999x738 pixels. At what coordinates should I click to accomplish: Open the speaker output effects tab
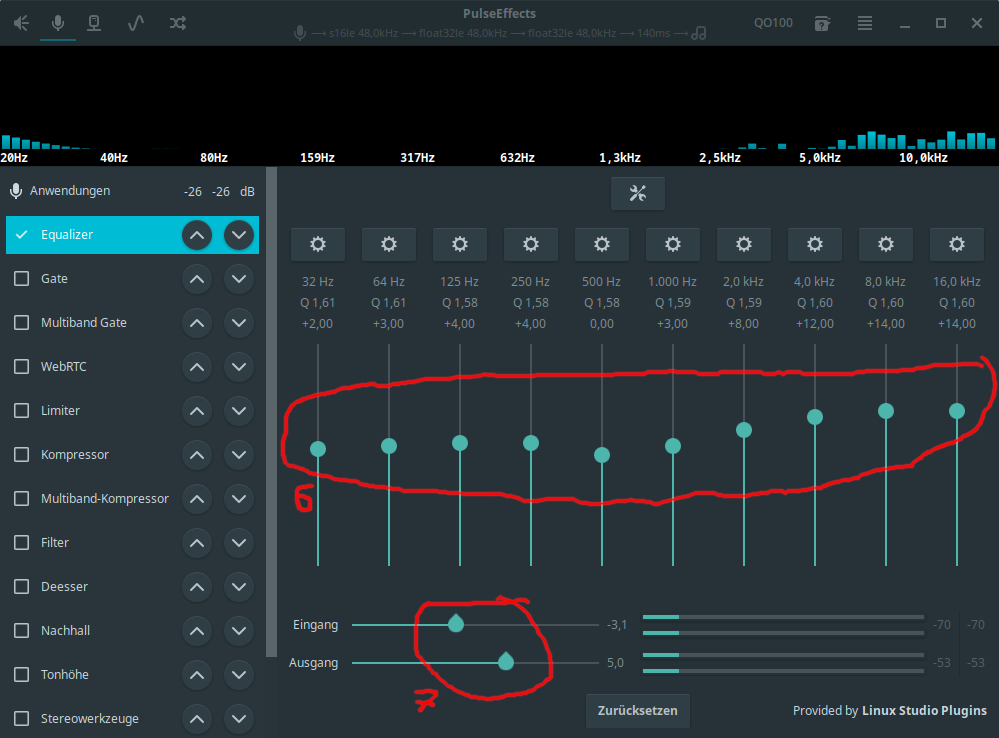(21, 22)
